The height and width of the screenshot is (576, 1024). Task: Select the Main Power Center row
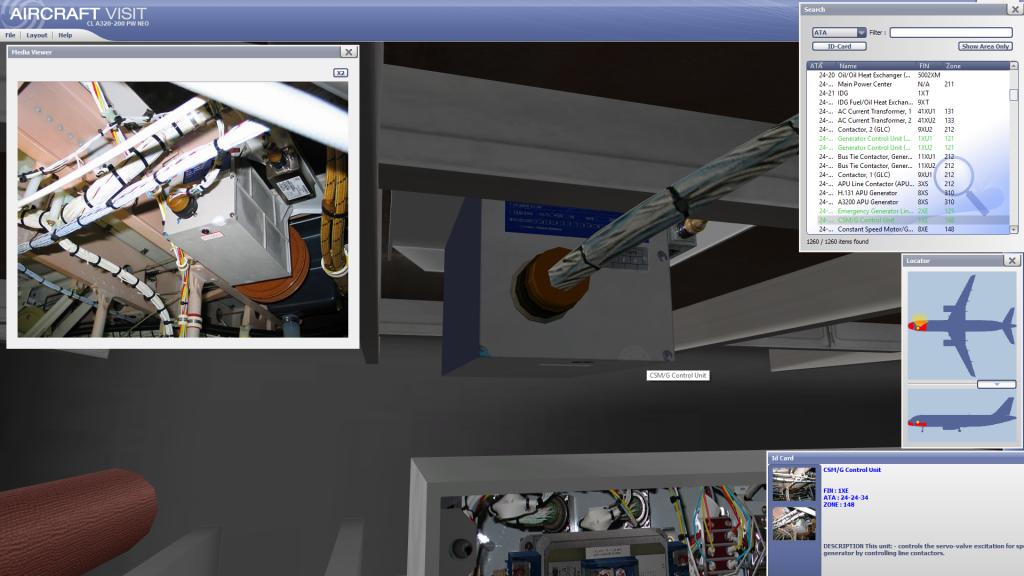point(908,84)
